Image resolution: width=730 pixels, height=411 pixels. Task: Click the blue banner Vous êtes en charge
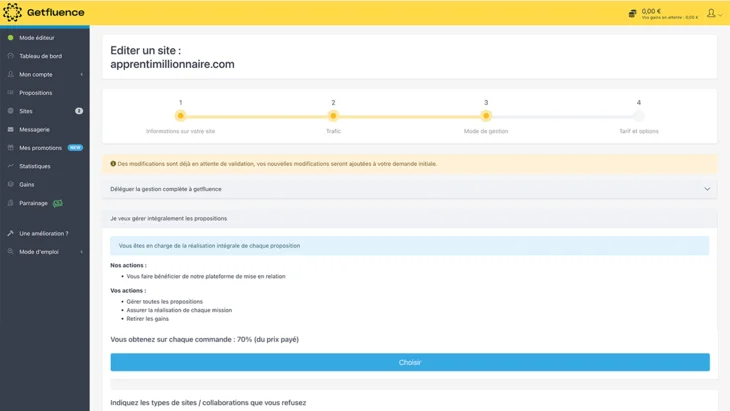410,246
